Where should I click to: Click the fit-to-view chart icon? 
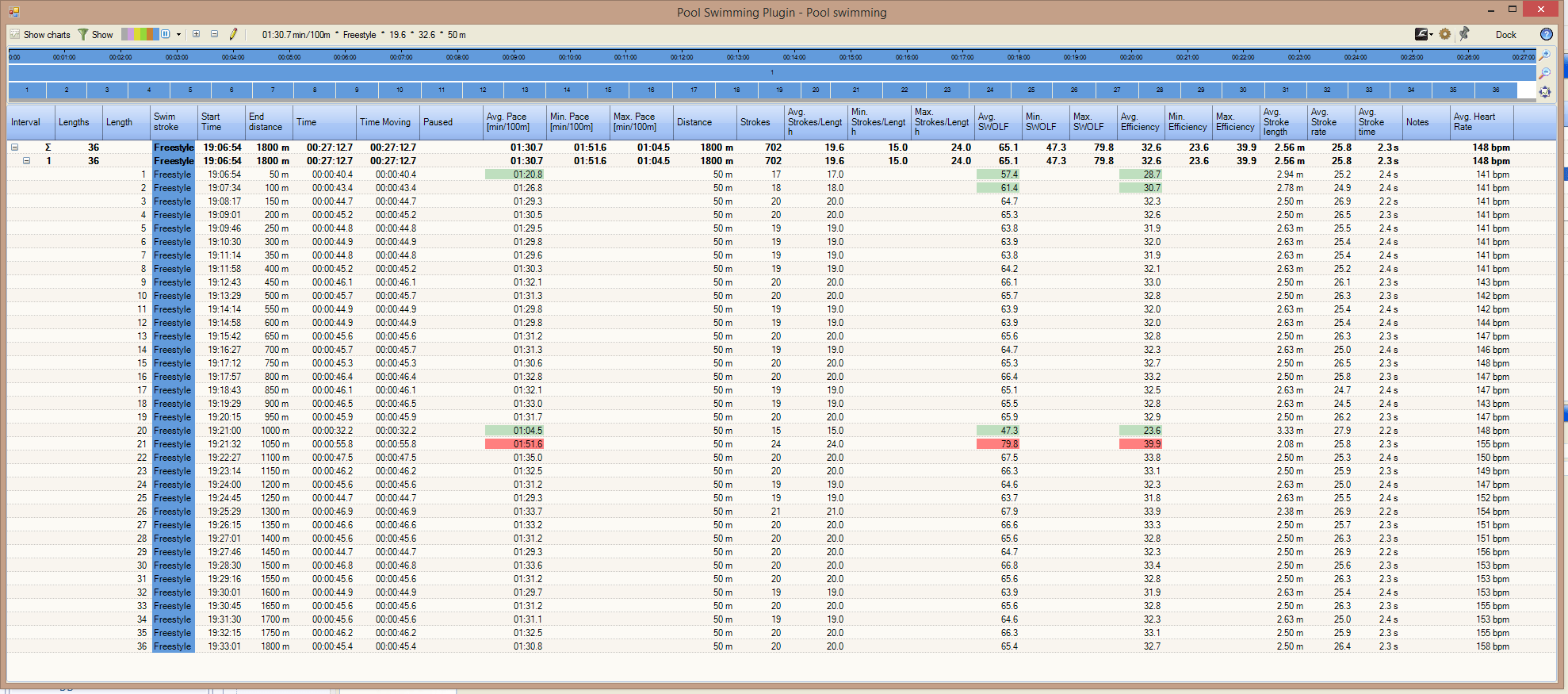tap(1544, 92)
